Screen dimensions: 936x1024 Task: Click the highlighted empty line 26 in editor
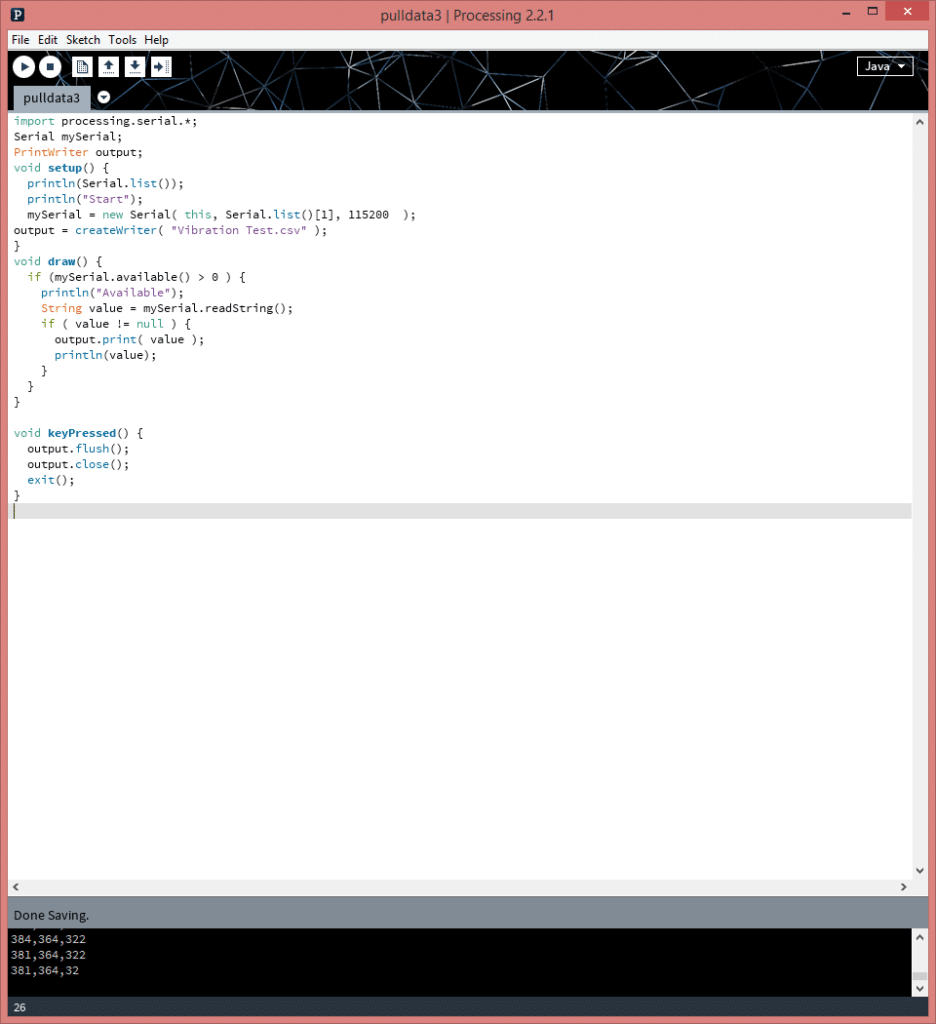[x=461, y=511]
